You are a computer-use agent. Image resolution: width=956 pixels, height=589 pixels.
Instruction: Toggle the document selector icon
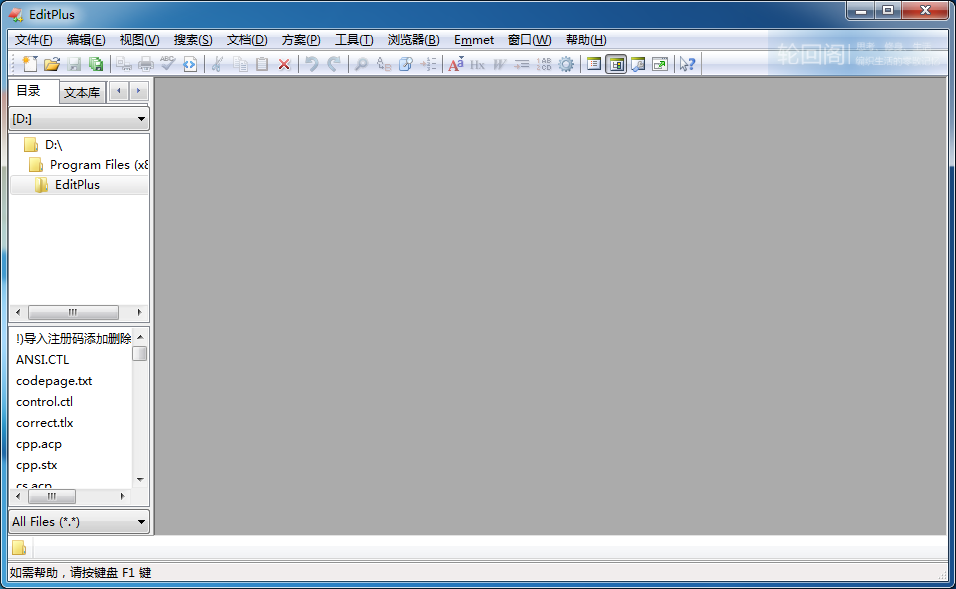pyautogui.click(x=594, y=64)
